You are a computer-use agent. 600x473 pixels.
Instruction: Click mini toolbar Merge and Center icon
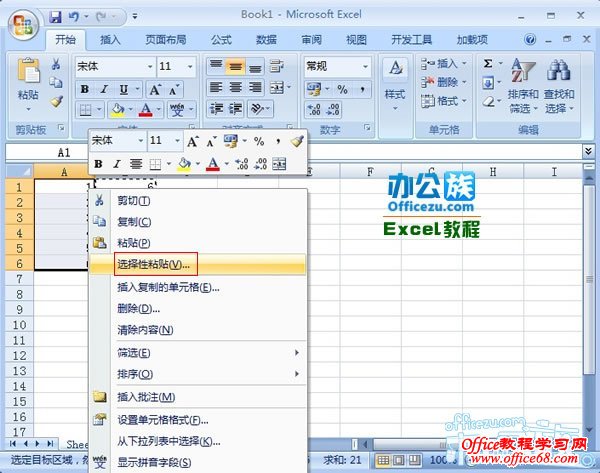tap(279, 164)
